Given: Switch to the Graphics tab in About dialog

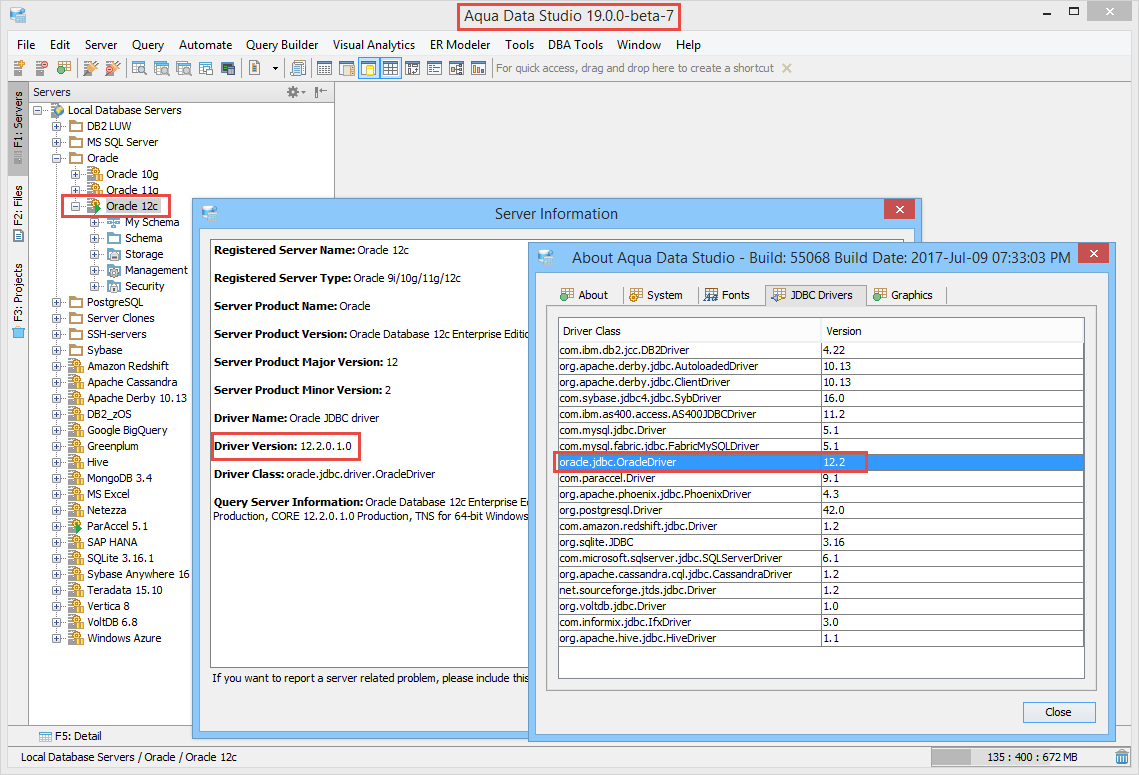Looking at the screenshot, I should [x=903, y=295].
